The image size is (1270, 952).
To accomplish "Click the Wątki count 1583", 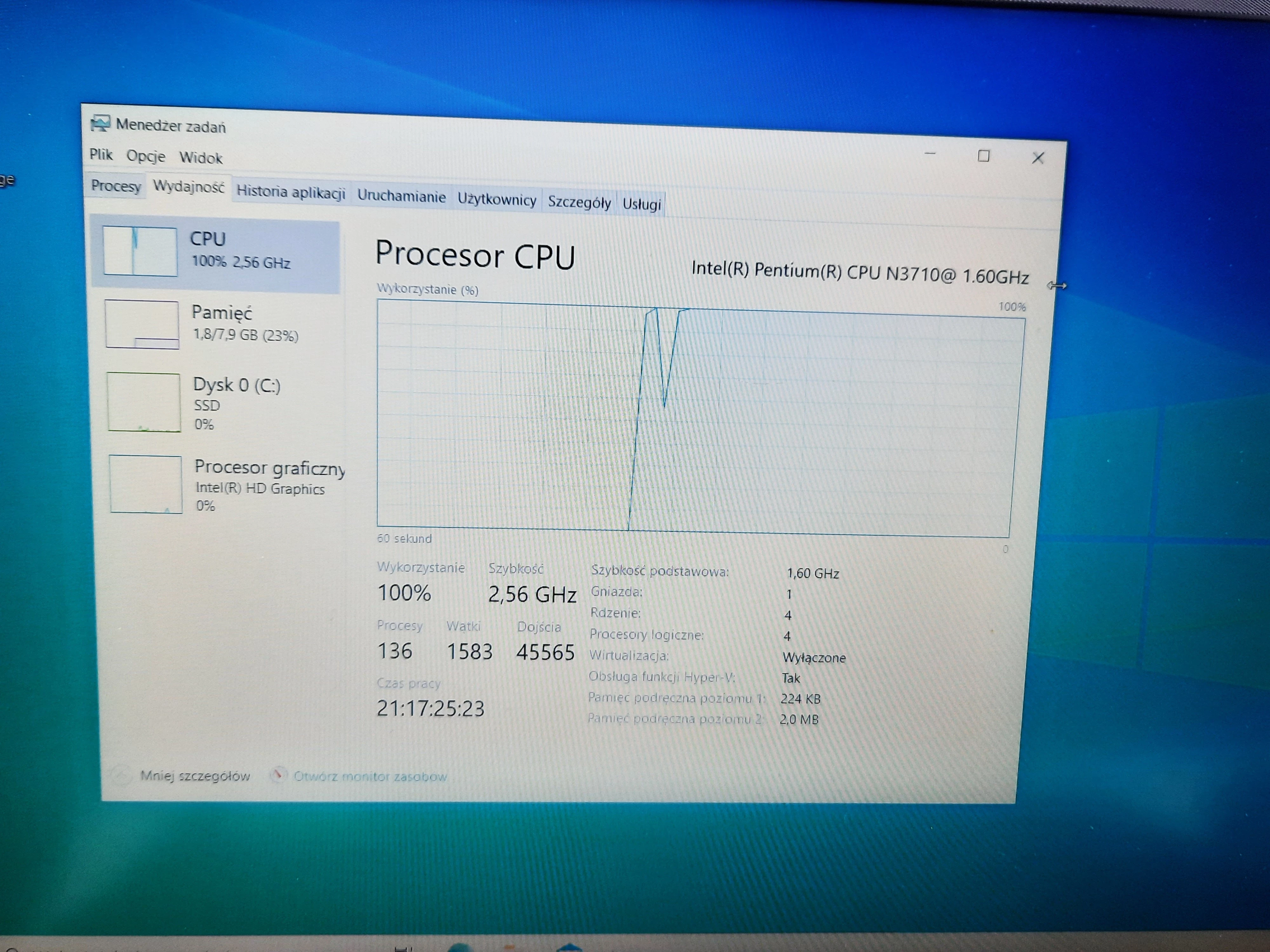I will (x=470, y=652).
